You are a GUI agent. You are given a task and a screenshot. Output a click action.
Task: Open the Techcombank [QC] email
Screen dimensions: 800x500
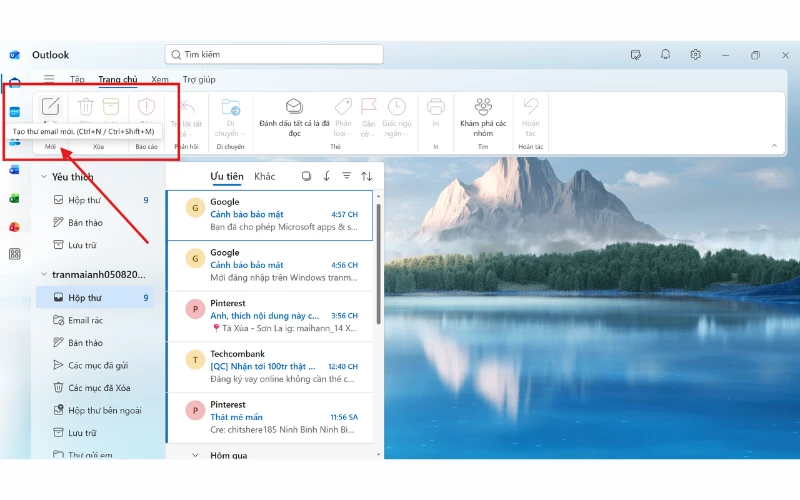coord(270,366)
